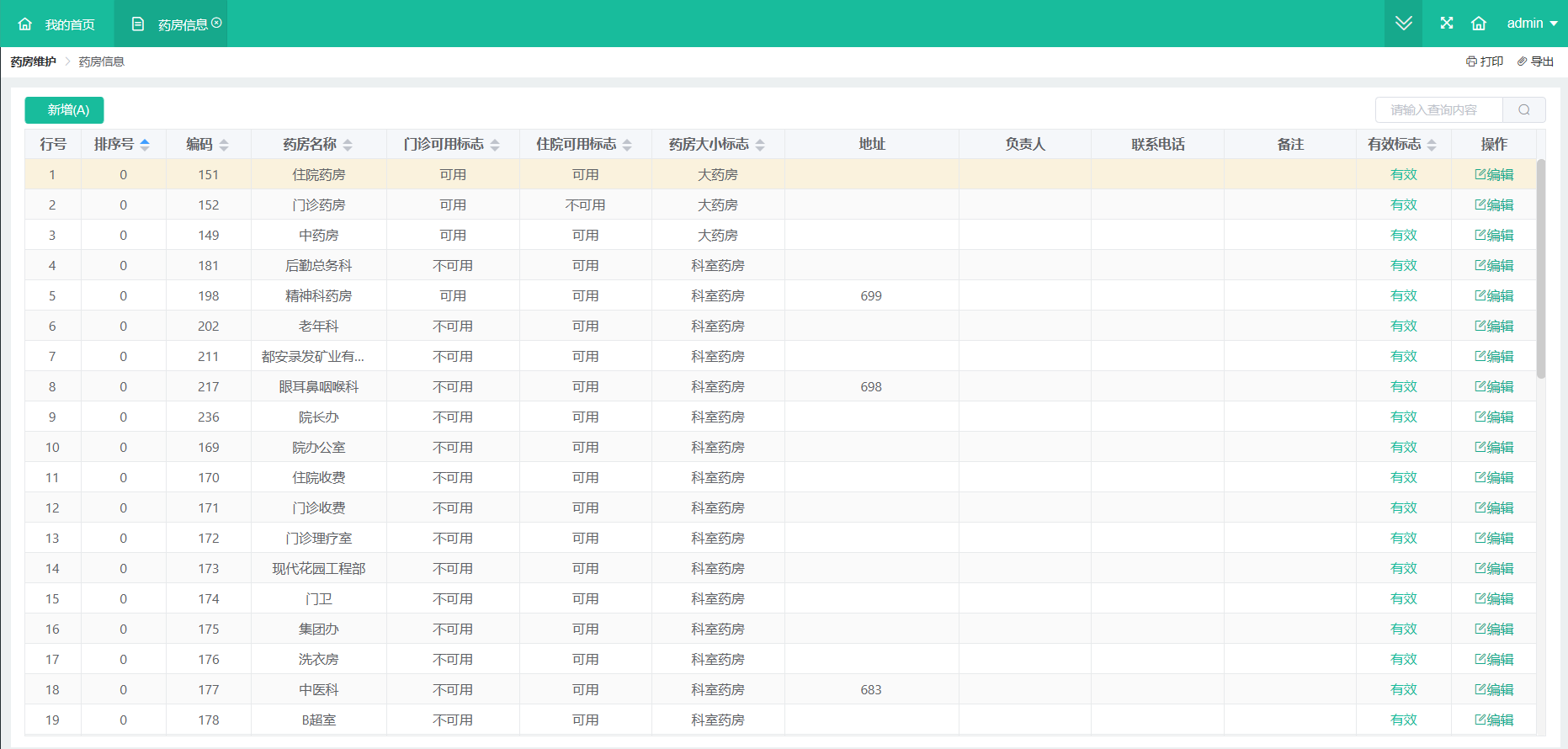This screenshot has height=749, width=1568.
Task: Toggle 有效 status for 住院药房 row
Action: tap(1404, 175)
